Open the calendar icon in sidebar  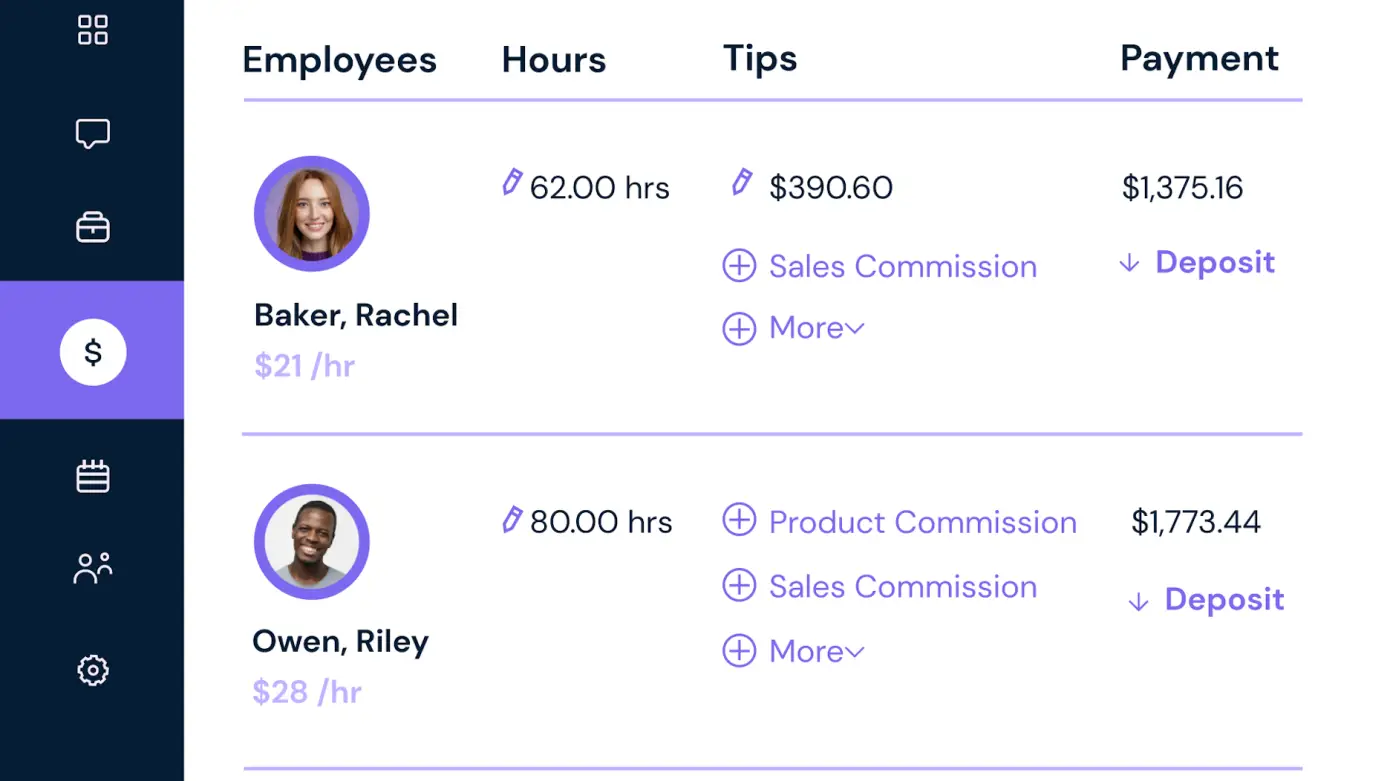92,476
